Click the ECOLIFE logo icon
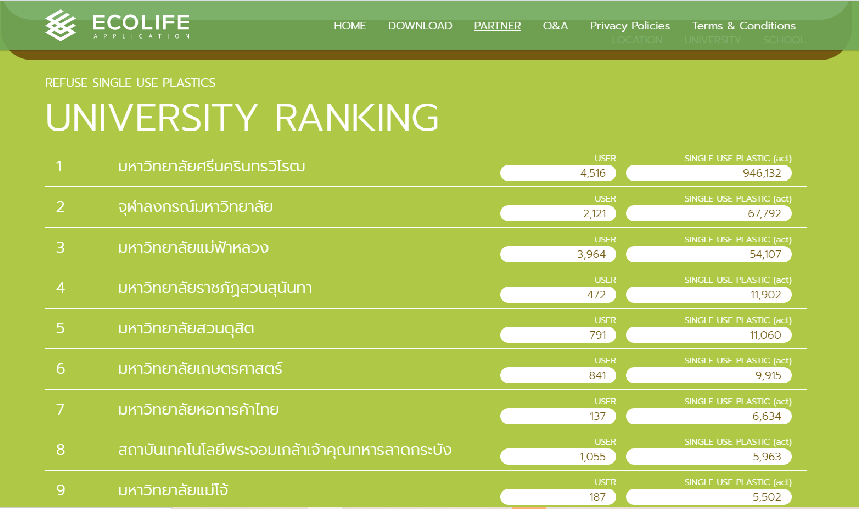 pyautogui.click(x=60, y=25)
